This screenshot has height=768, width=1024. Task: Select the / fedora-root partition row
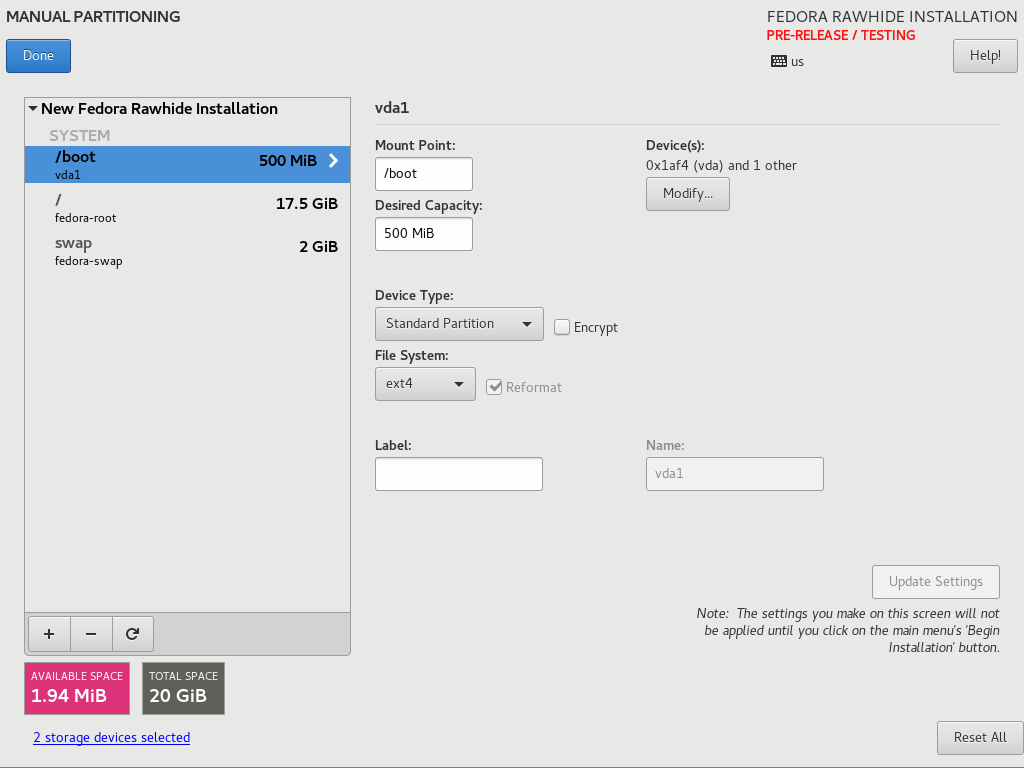point(187,208)
